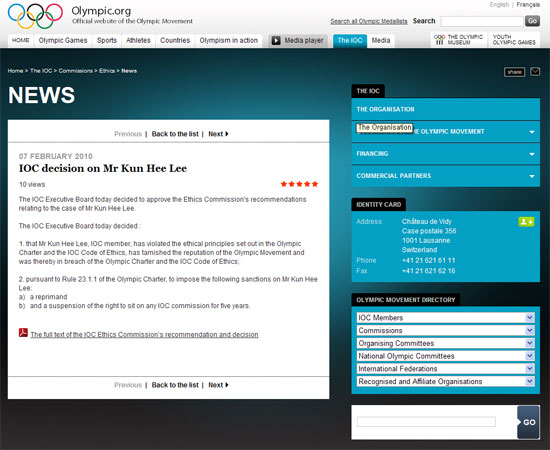Viewport: 550px width, 450px height.
Task: Click the bottom Previous link
Action: point(128,385)
